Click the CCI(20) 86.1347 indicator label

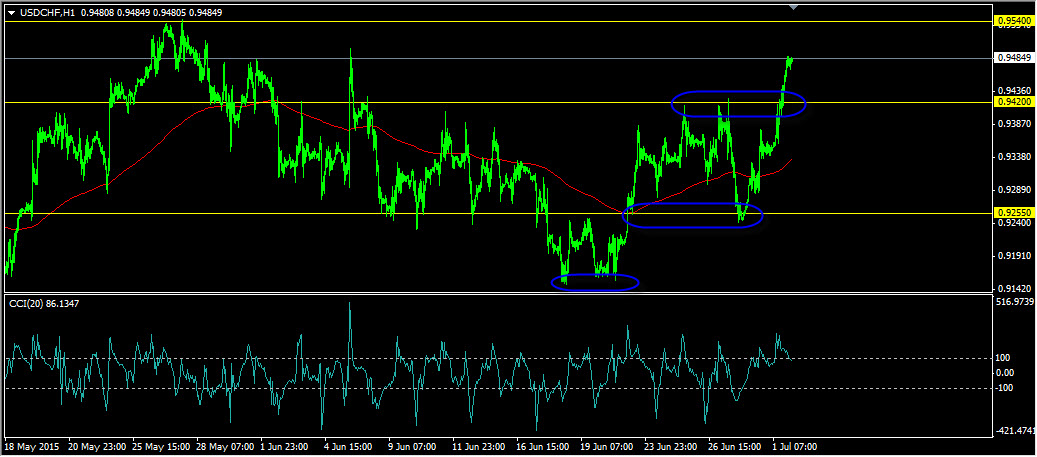(43, 303)
